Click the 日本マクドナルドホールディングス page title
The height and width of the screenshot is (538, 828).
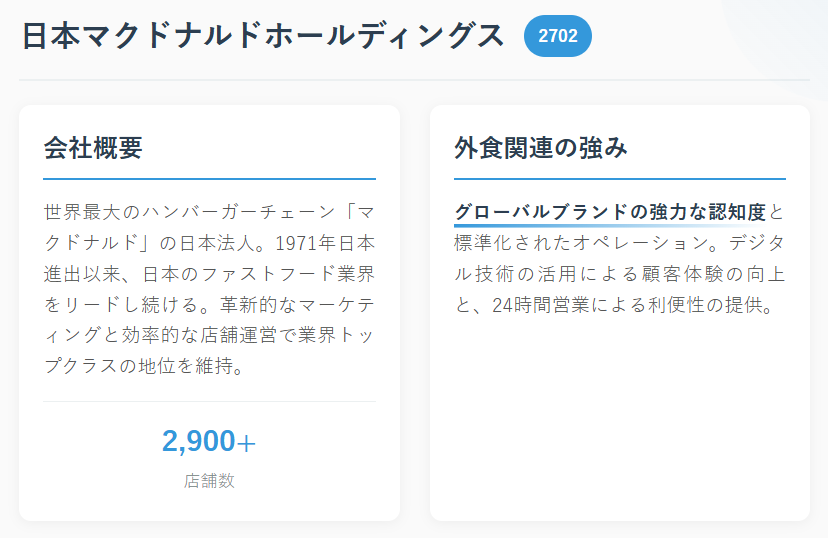(264, 35)
